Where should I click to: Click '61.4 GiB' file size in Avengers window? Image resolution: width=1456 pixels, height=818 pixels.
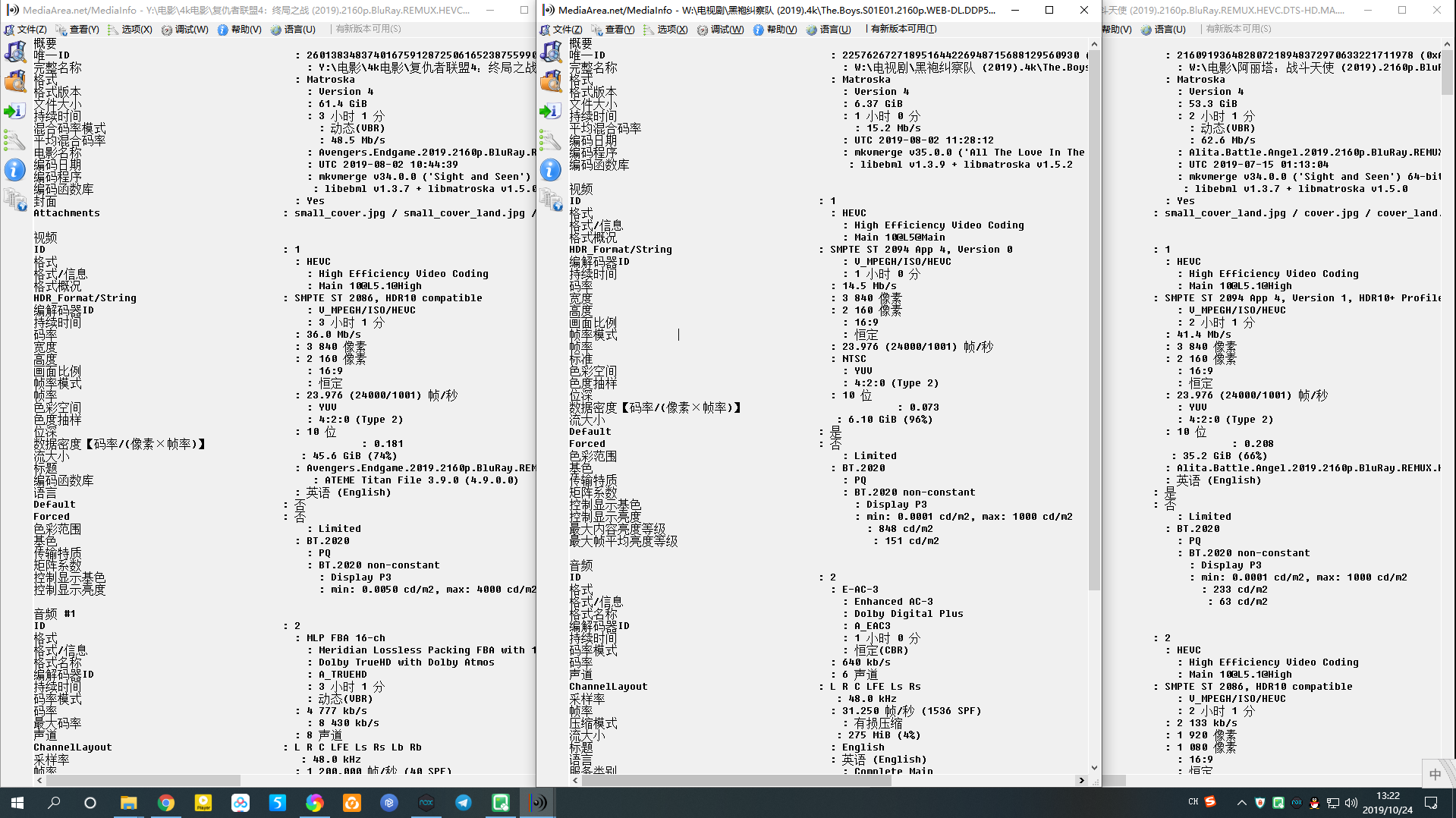click(343, 104)
